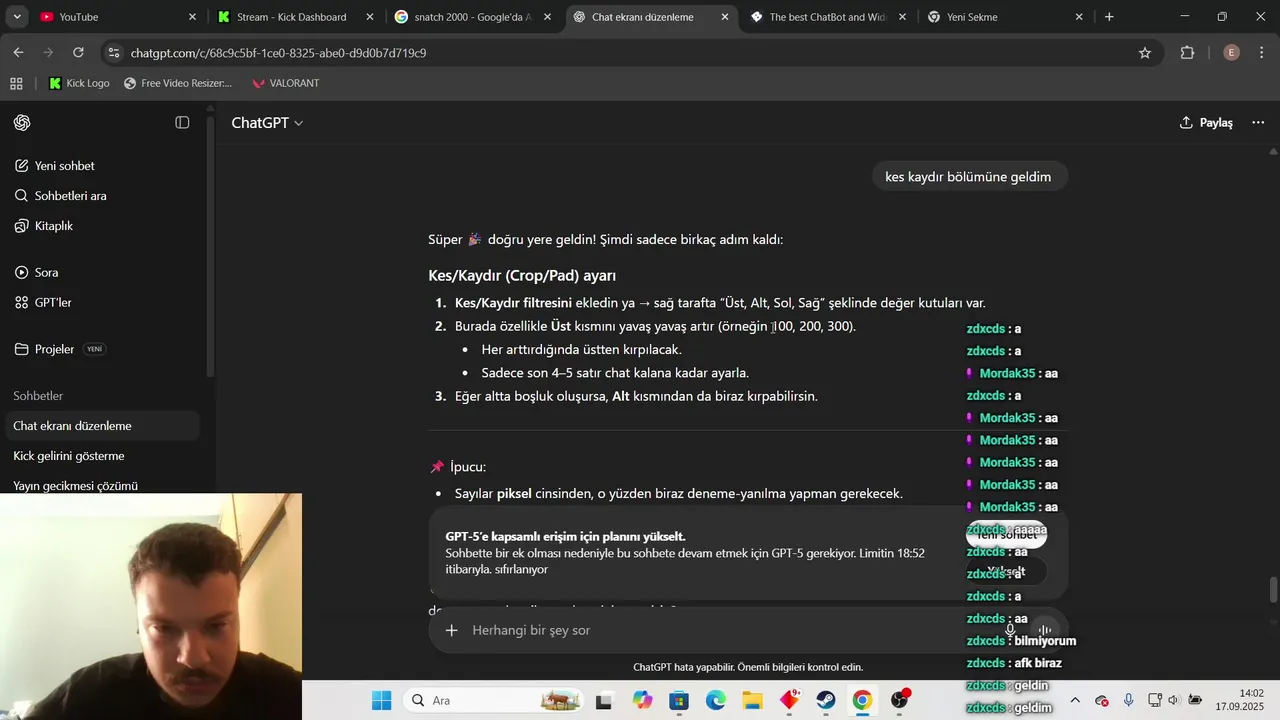
Task: Show hidden system tray icons
Action: [1075, 701]
